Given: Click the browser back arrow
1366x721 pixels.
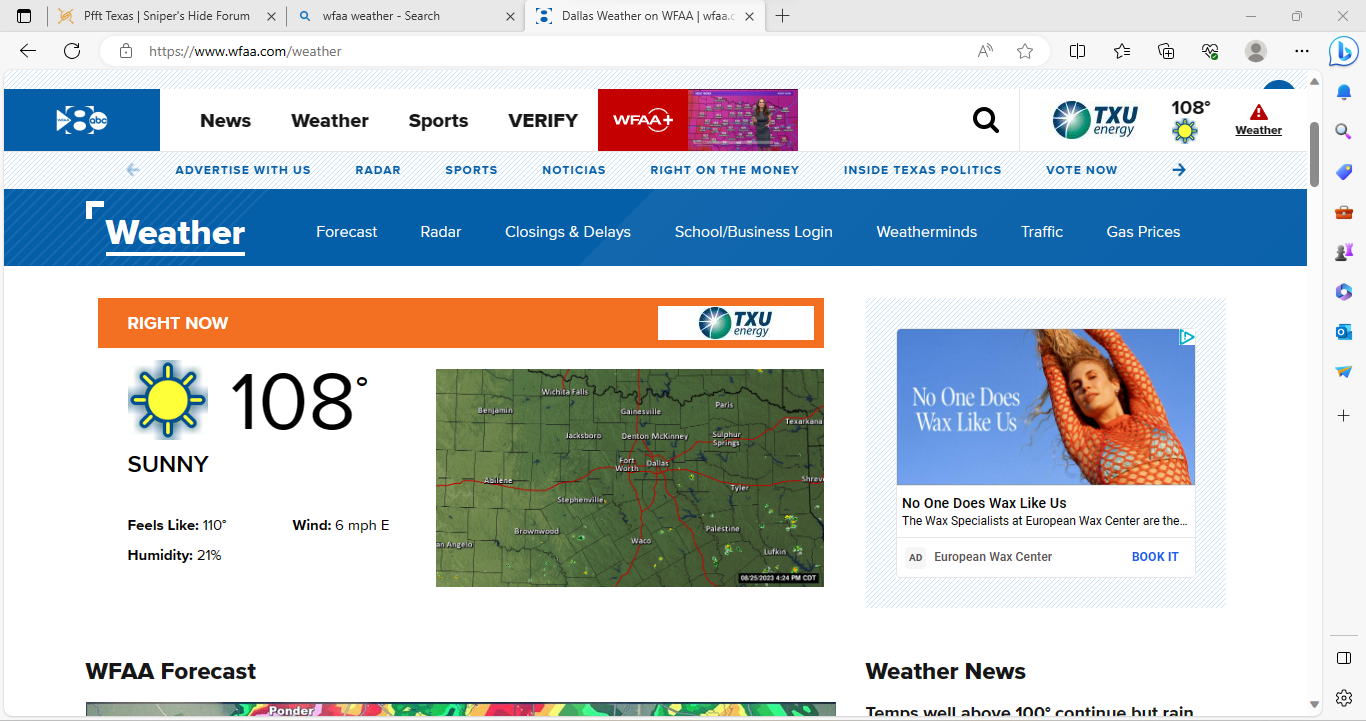Looking at the screenshot, I should click(x=28, y=51).
